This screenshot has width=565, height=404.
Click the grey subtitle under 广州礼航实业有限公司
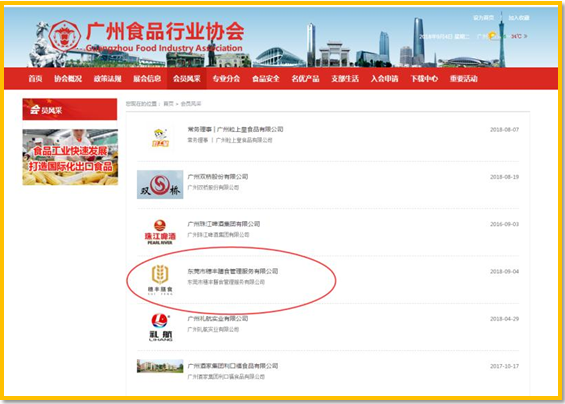pos(213,329)
